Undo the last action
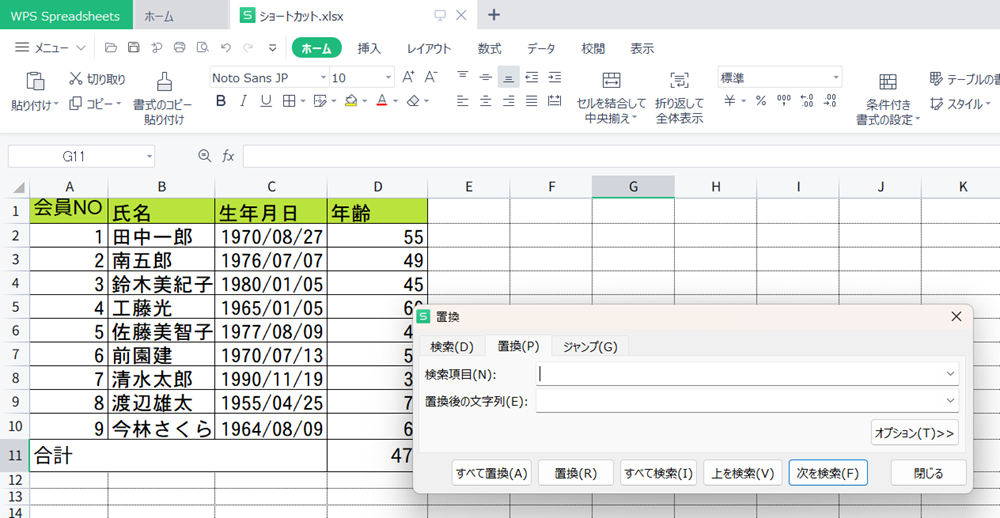Viewport: 1000px width, 518px height. pos(225,47)
